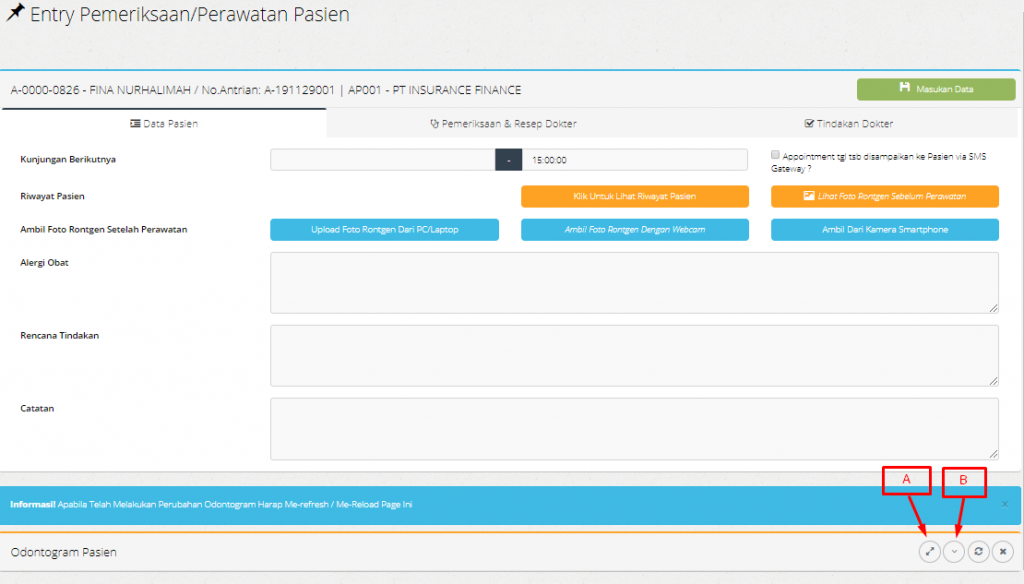The image size is (1024, 584).
Task: Open Klik Untuk Lihat Riwayat Pasien
Action: tap(634, 196)
